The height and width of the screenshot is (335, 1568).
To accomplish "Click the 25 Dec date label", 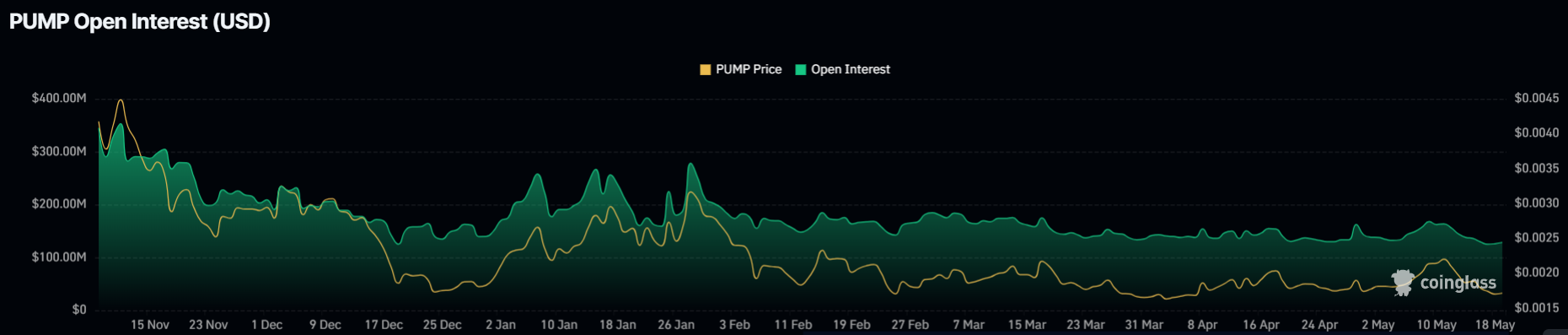I will point(443,325).
